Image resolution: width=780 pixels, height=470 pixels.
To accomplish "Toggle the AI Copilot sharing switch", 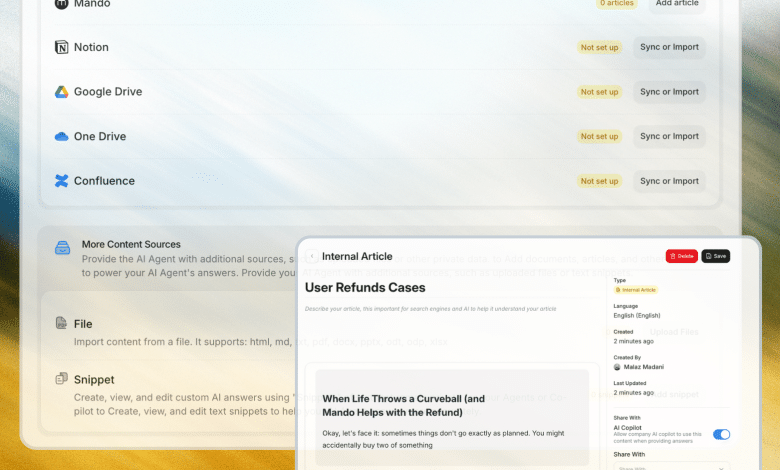I will tap(721, 434).
